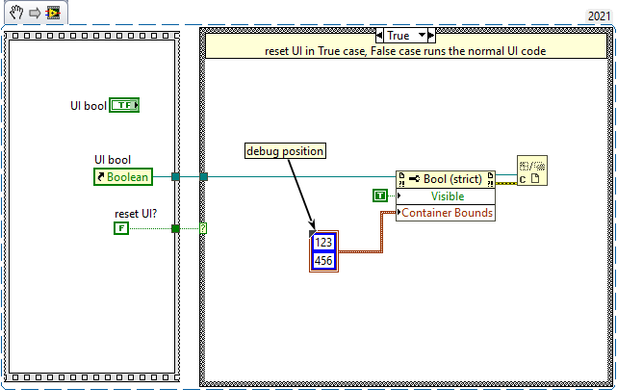This screenshot has width=617, height=391.
Task: Click the case selector question mark terminal
Action: click(x=203, y=228)
